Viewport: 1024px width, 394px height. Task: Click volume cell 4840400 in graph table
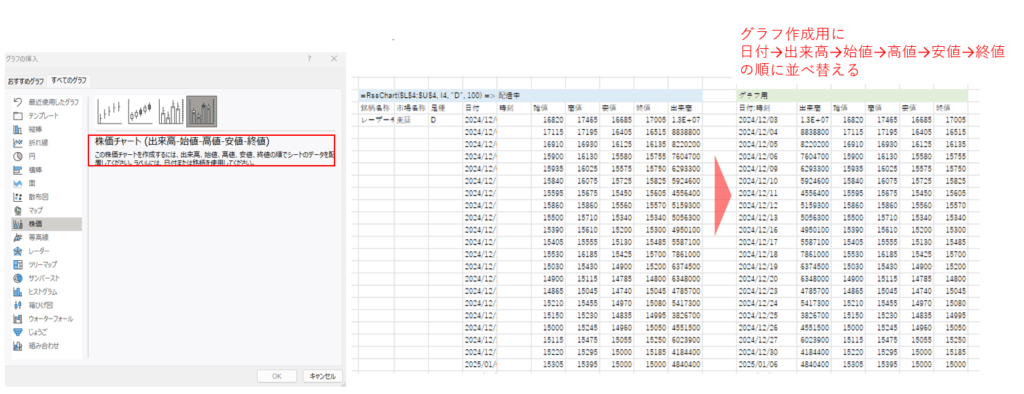click(x=814, y=366)
